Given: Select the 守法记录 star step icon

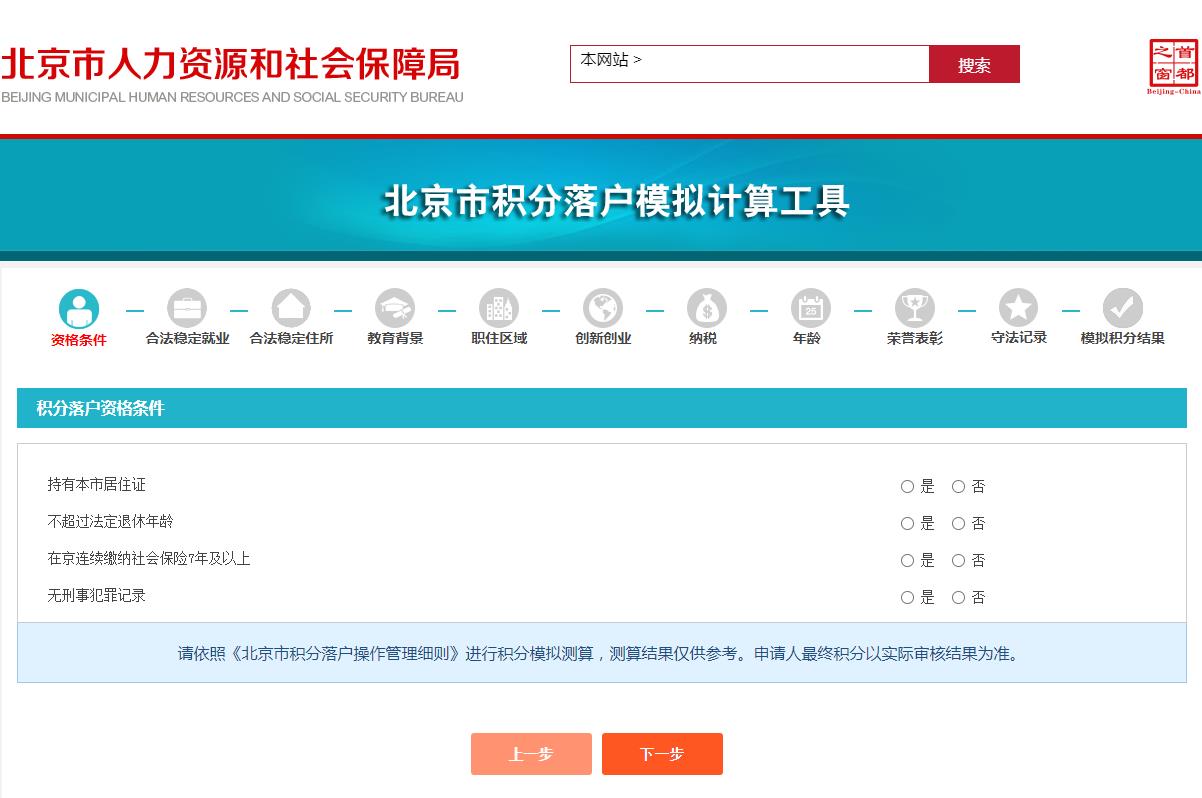Looking at the screenshot, I should click(1019, 308).
